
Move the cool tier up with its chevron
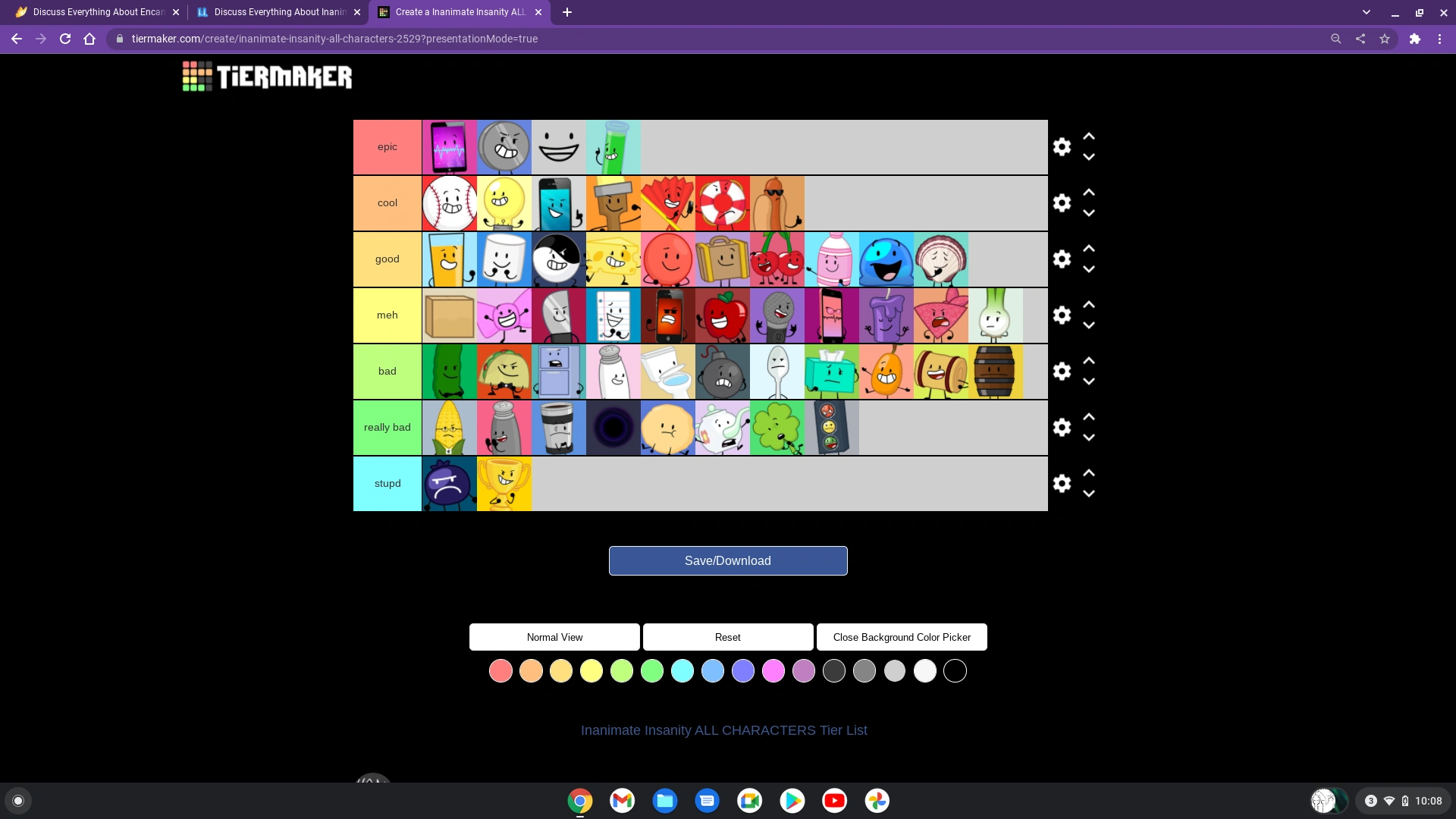[1089, 192]
